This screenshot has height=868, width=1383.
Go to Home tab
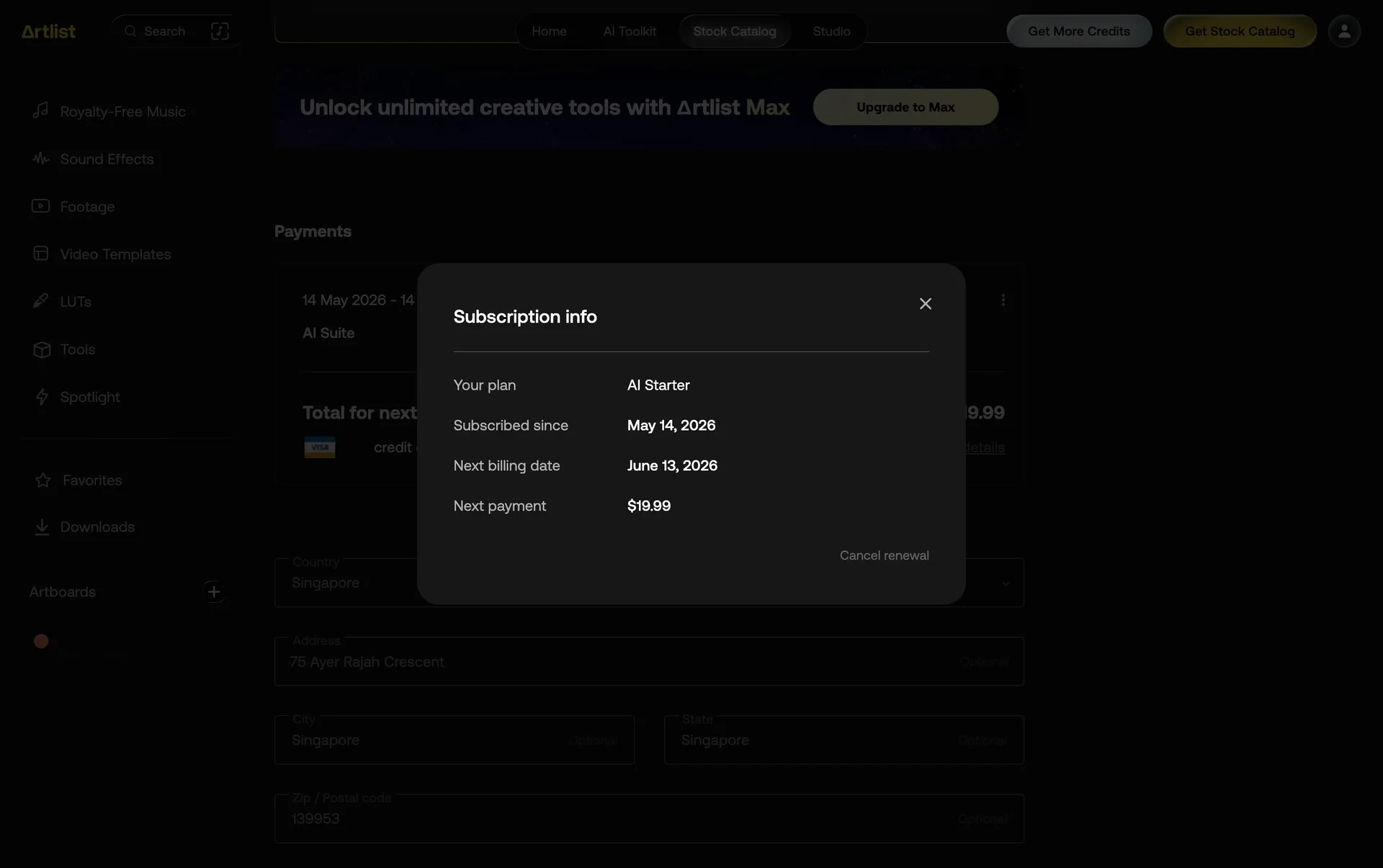pos(549,32)
